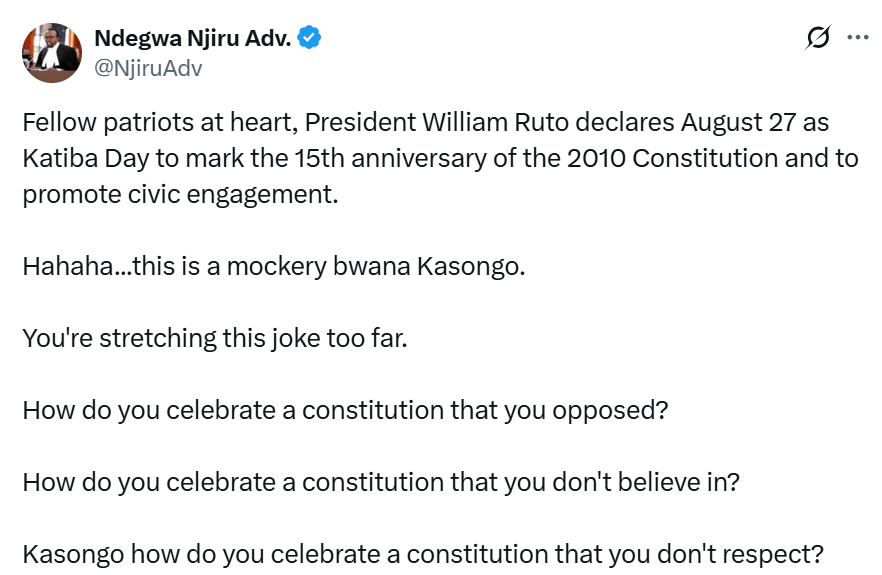Go to the @NjiruAdv handle link
Image resolution: width=882 pixels, height=575 pixels.
tap(150, 67)
